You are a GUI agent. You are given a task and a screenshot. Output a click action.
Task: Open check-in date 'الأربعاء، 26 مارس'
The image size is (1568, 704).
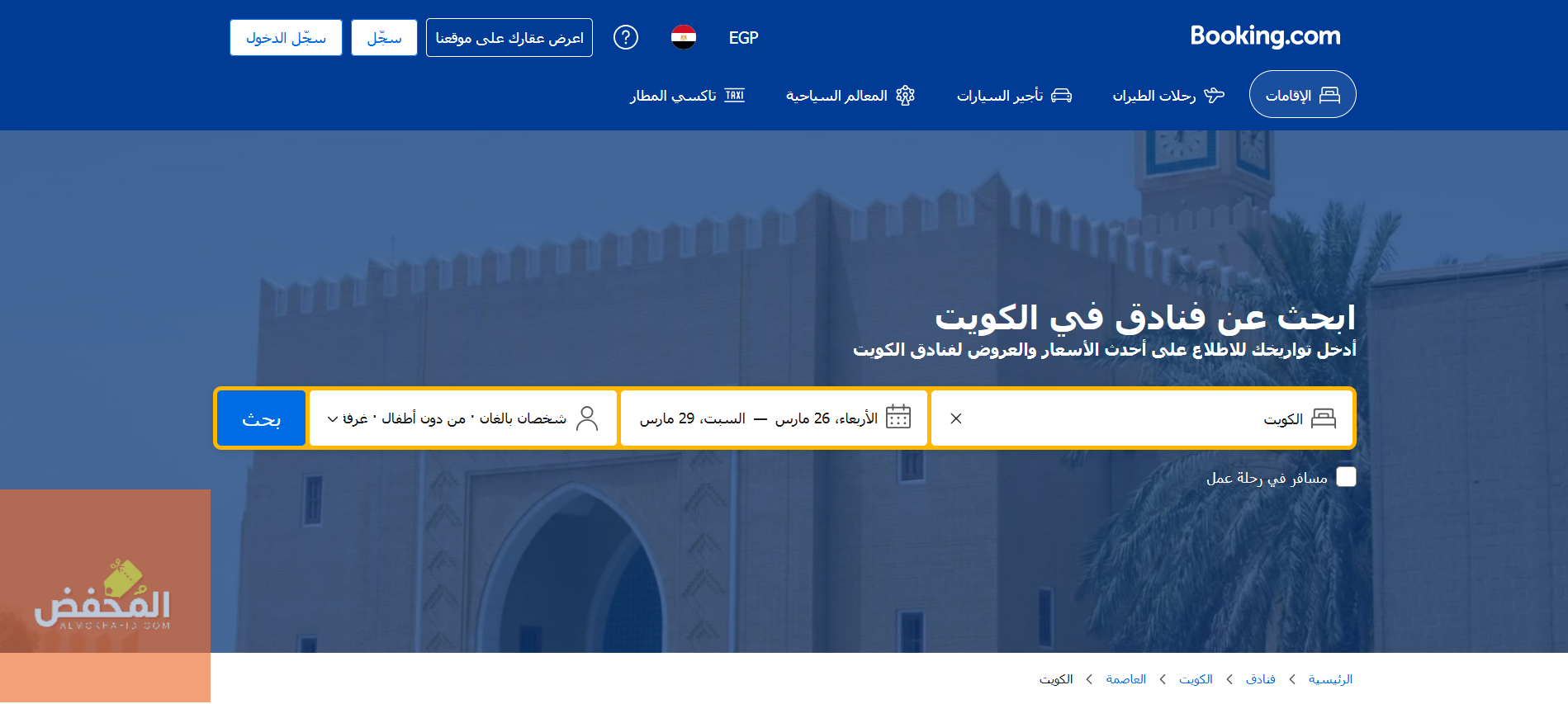point(826,418)
